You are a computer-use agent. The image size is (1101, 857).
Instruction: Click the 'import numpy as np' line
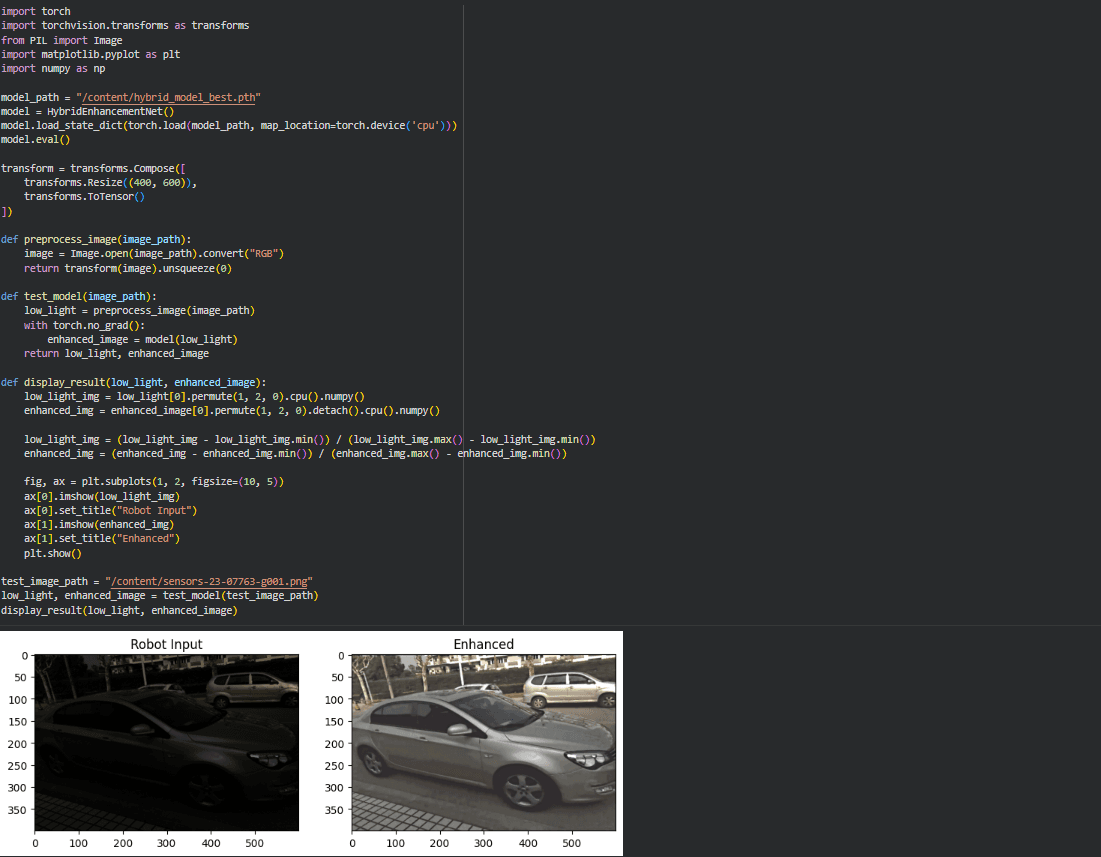click(53, 68)
